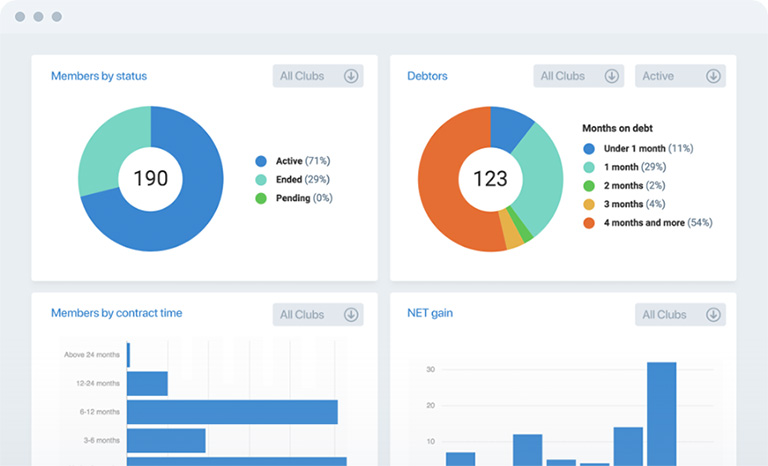Open All Clubs dropdown in Members by contract time

tap(318, 315)
